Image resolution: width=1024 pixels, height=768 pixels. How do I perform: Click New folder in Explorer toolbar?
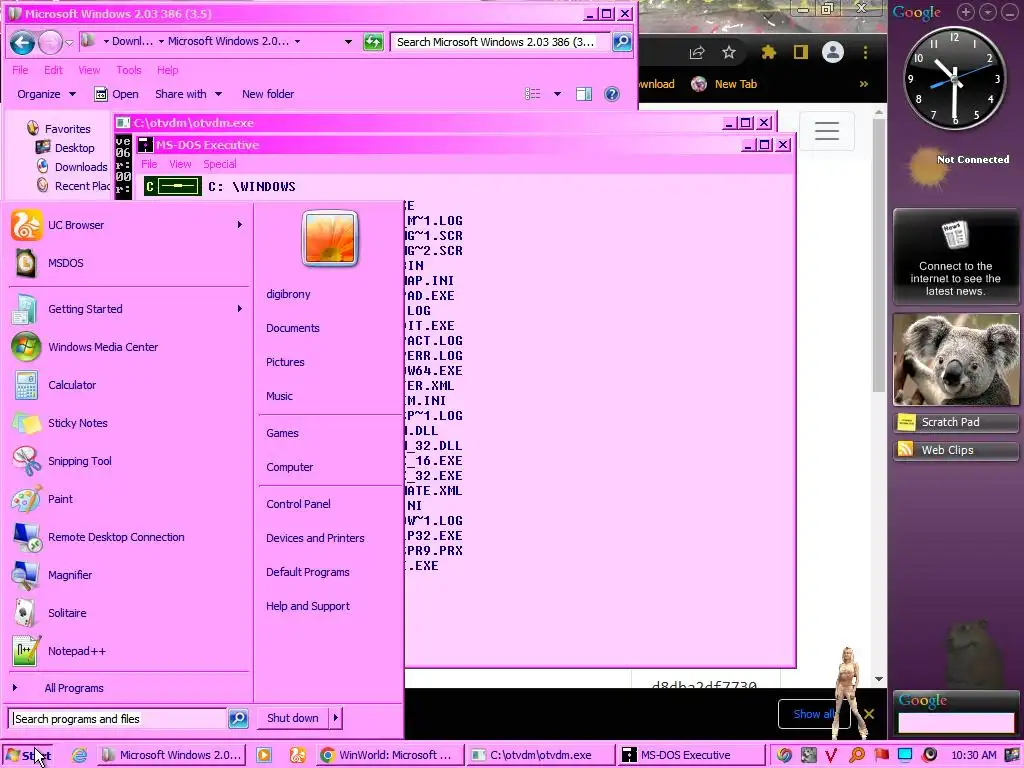pos(268,94)
